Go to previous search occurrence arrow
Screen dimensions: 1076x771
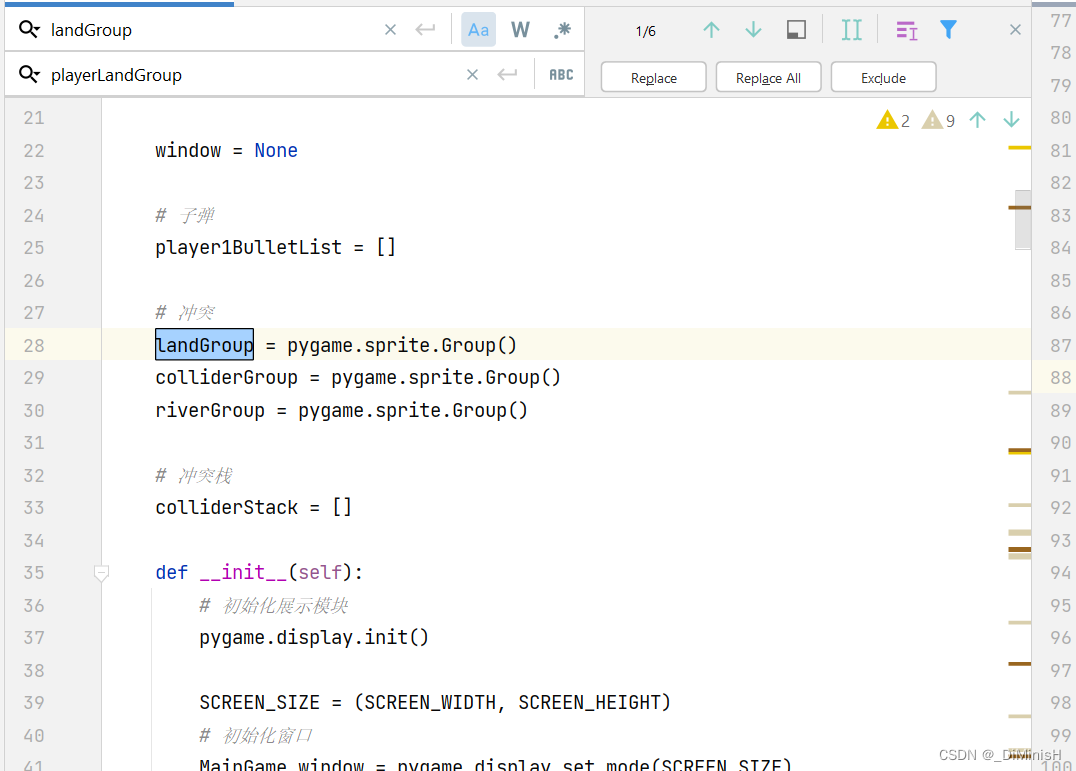point(711,30)
